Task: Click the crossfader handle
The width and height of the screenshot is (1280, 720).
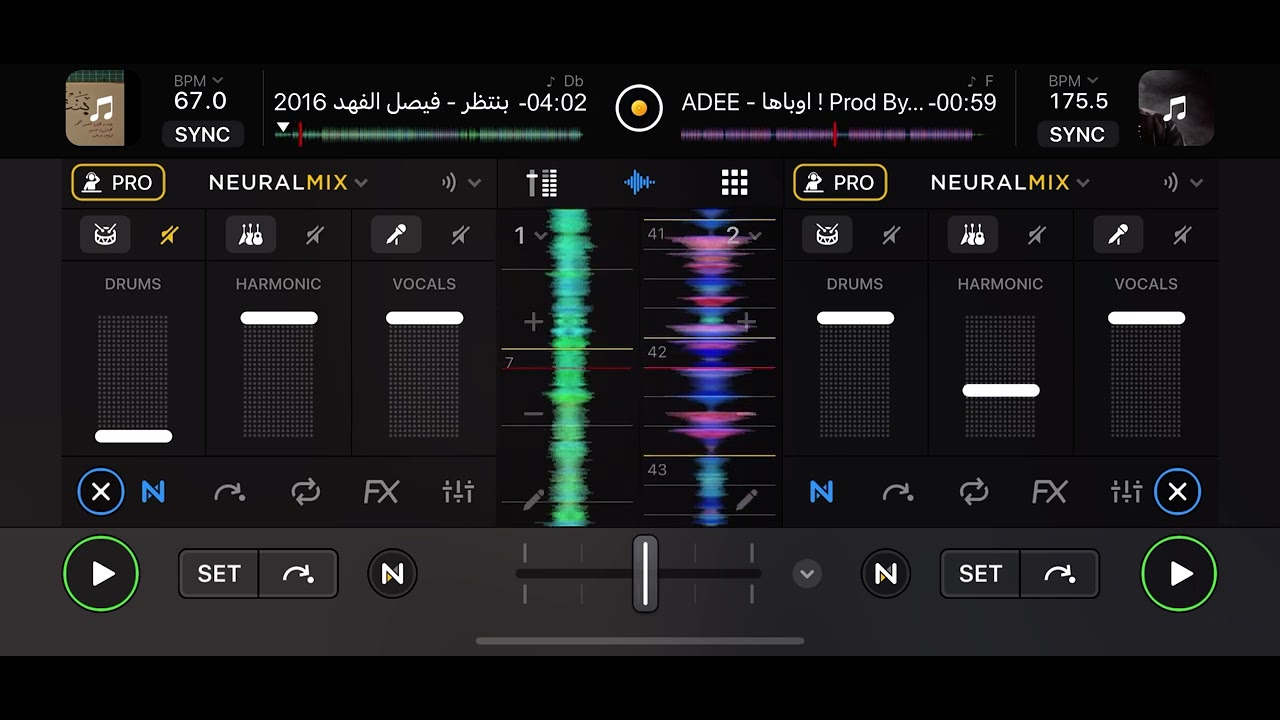Action: pos(645,574)
